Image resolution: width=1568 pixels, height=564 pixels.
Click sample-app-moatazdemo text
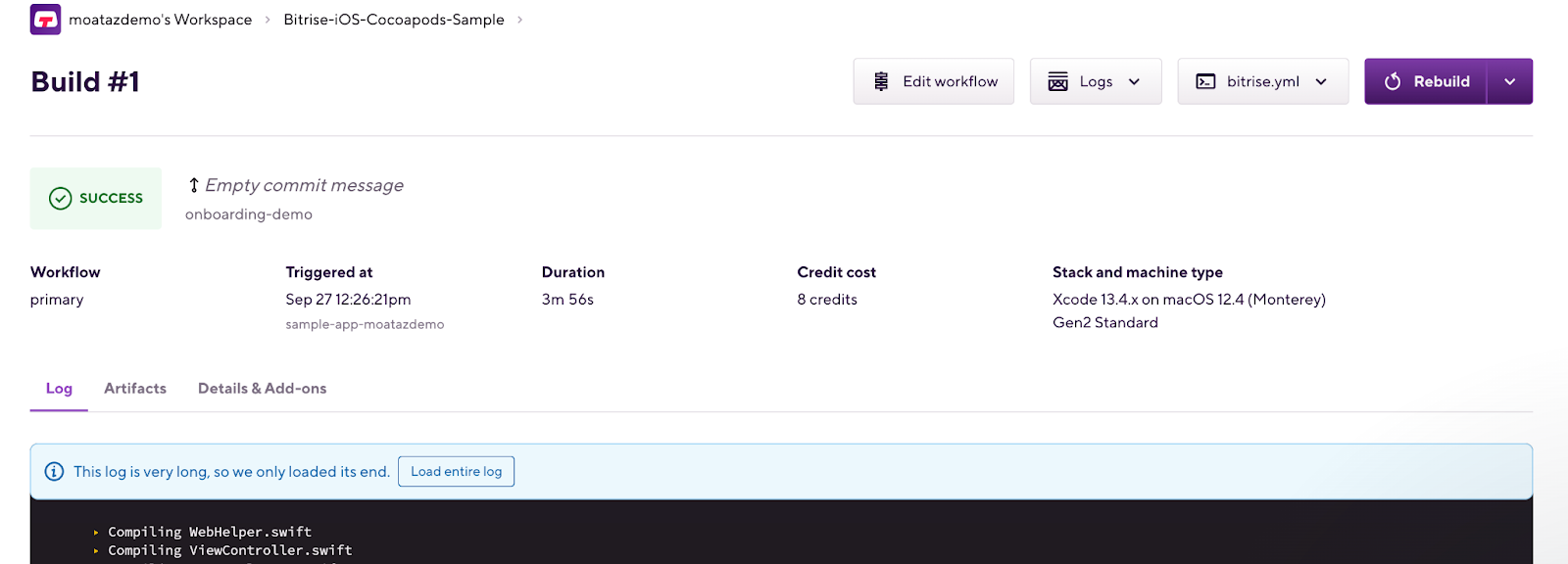tap(365, 324)
